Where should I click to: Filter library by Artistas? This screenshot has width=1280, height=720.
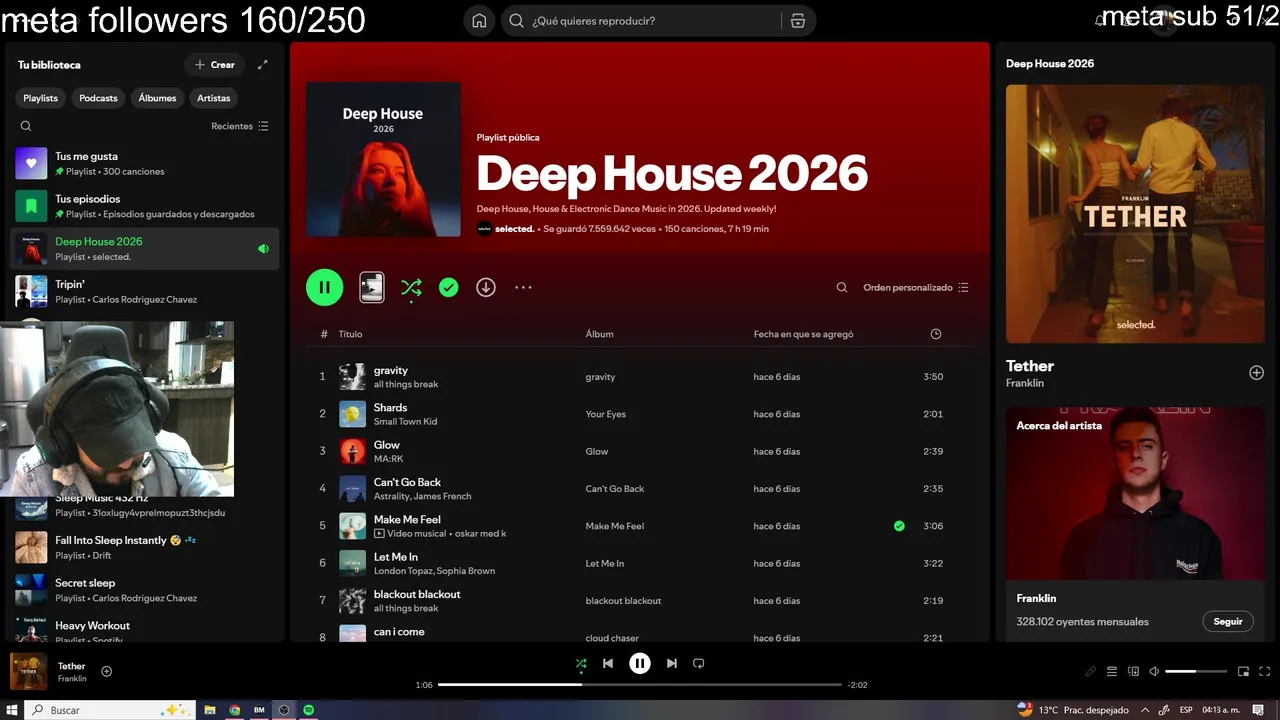pos(214,98)
